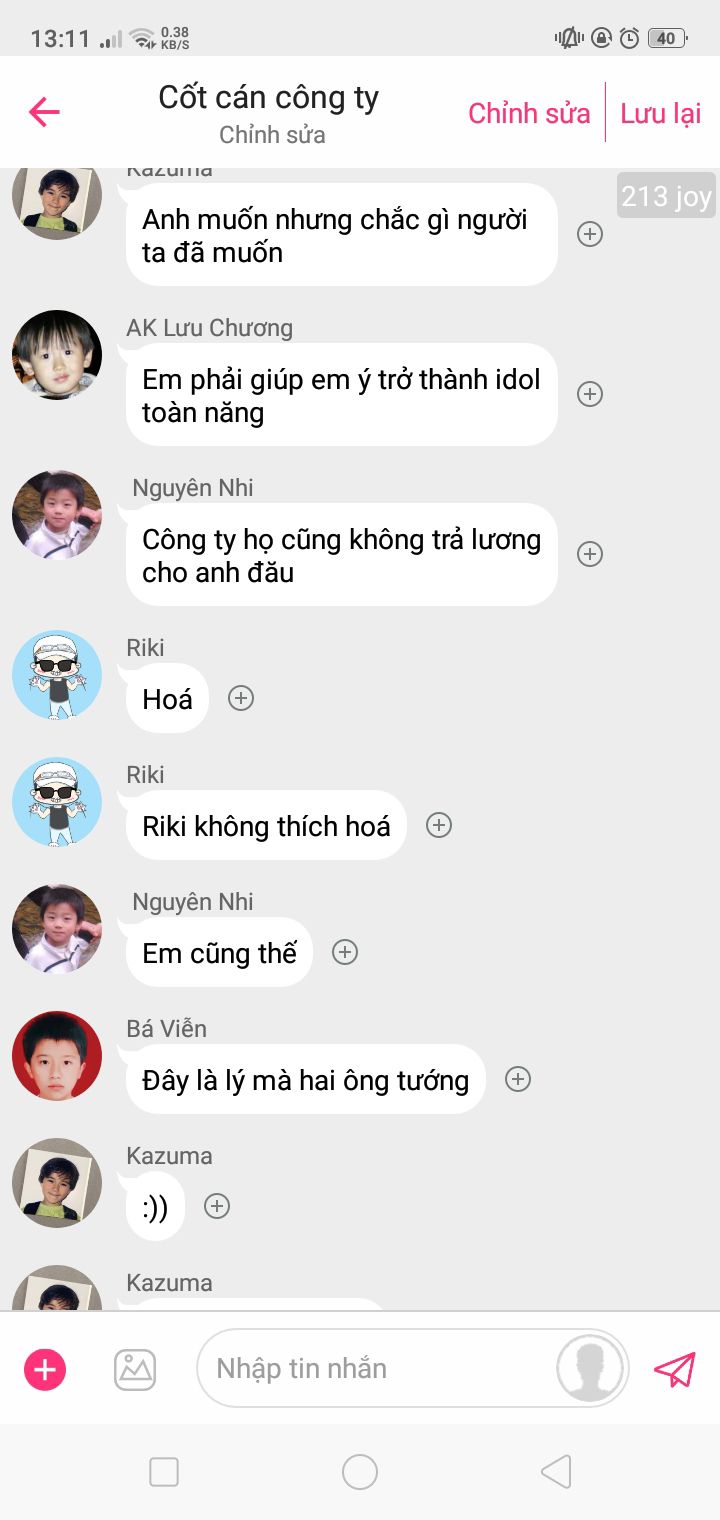Tap the Android home circle button
Image resolution: width=720 pixels, height=1520 pixels.
pyautogui.click(x=360, y=1472)
